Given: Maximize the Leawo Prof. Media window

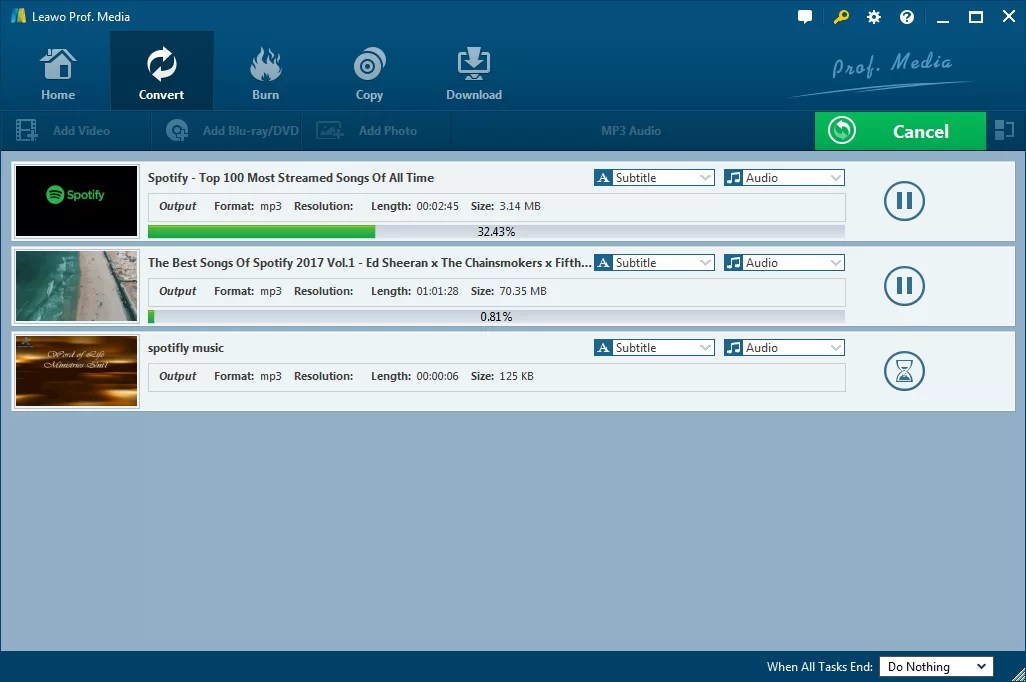Looking at the screenshot, I should (976, 17).
